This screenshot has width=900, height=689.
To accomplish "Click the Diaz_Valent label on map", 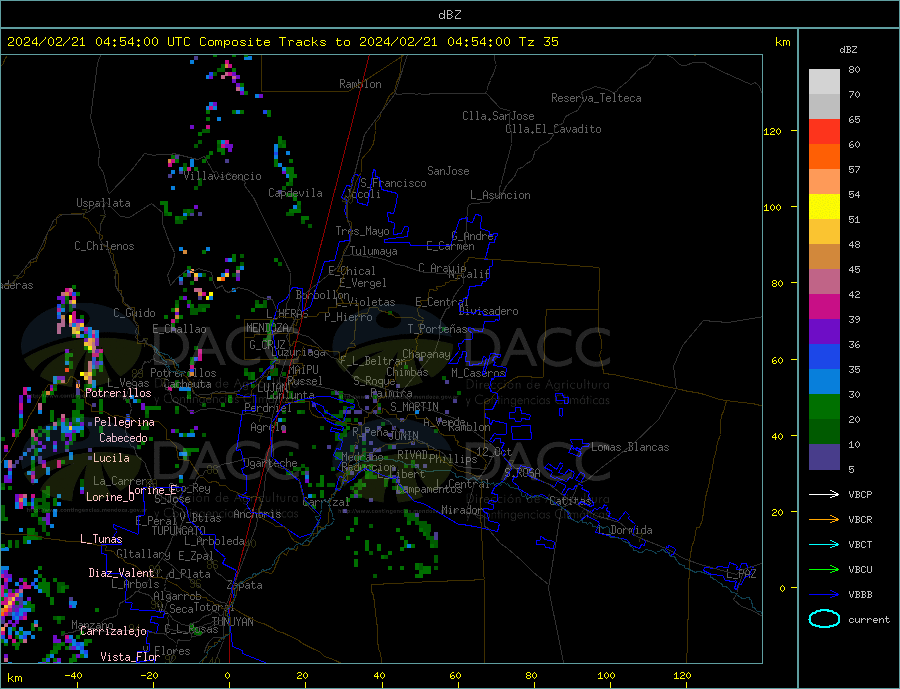I will point(121,573).
